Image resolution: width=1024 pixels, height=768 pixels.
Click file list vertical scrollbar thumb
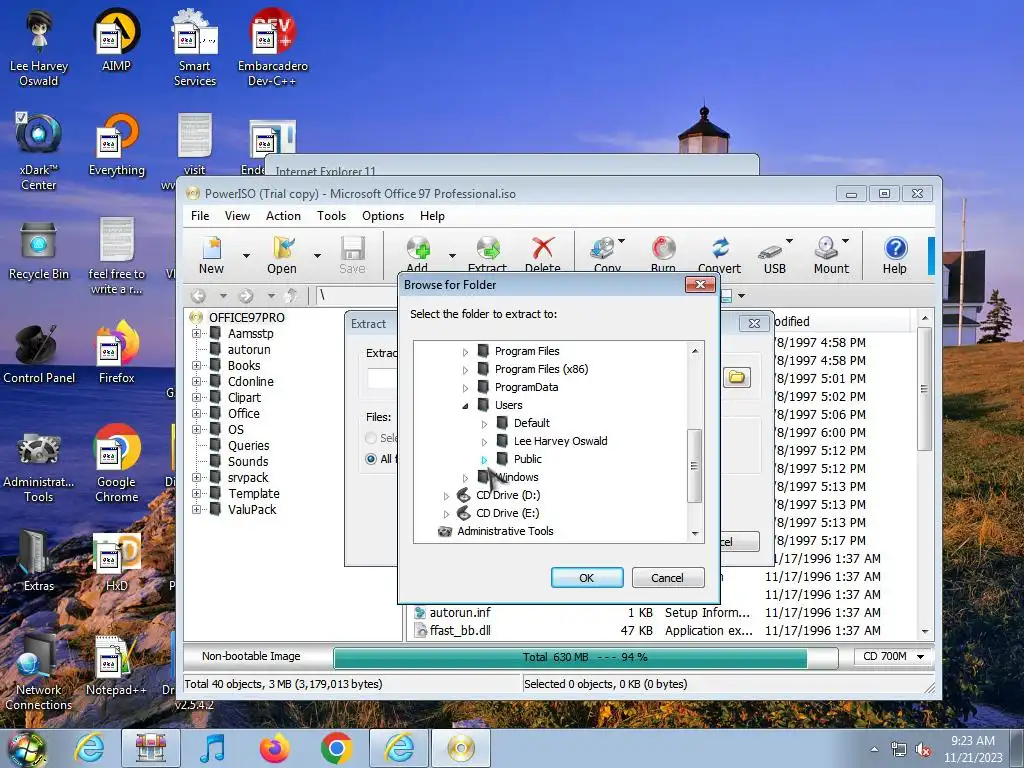point(924,389)
